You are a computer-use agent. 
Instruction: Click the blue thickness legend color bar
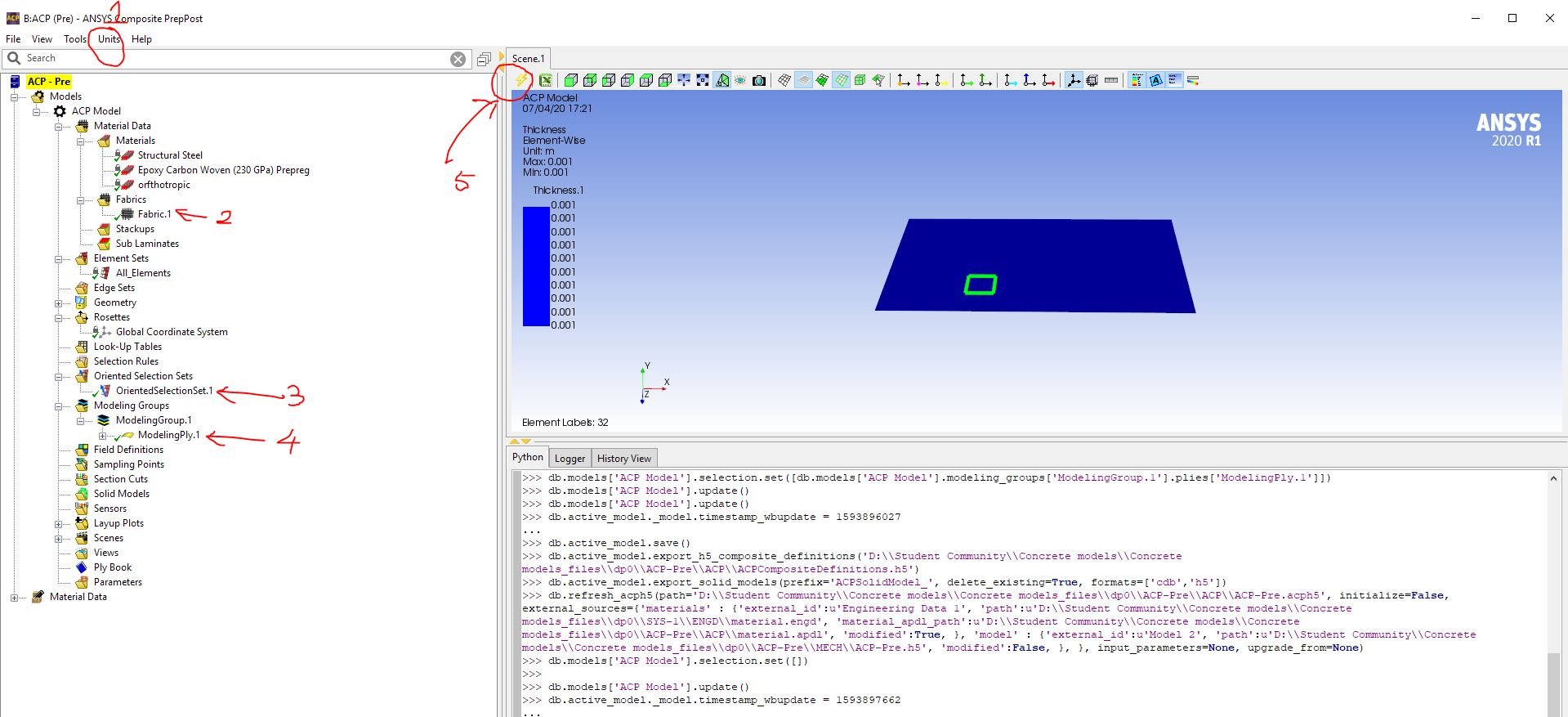tap(536, 266)
